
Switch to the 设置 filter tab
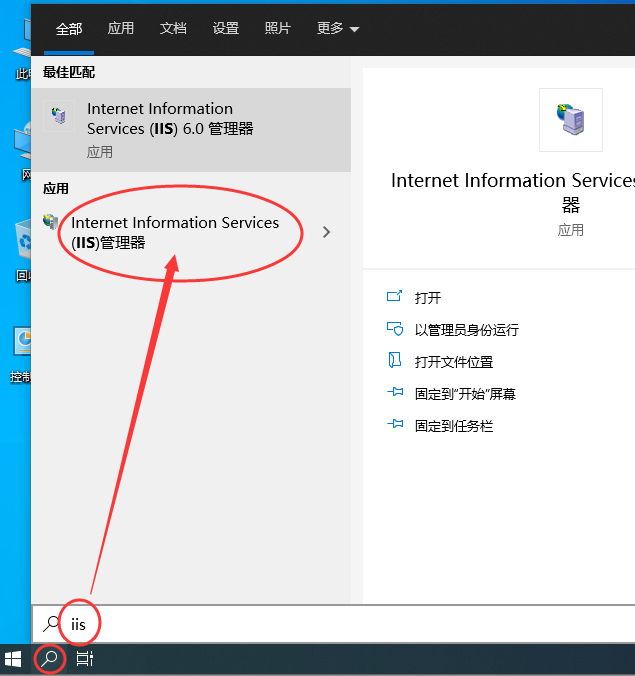pos(225,28)
